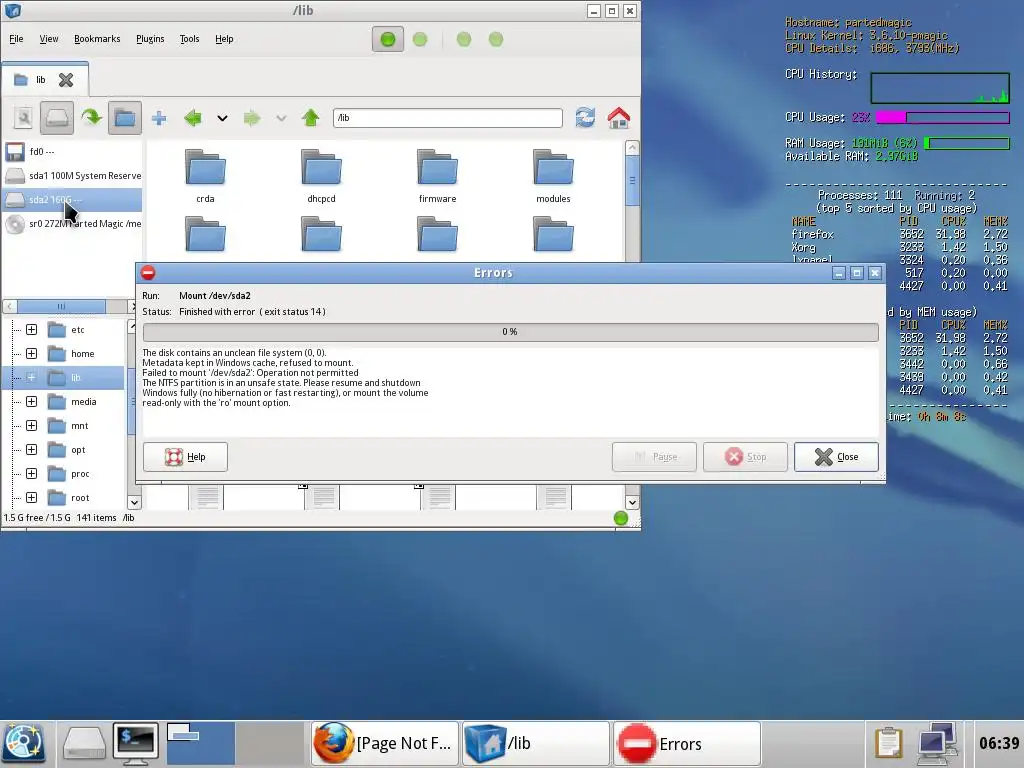The image size is (1024, 768).
Task: Click the 0 % progress bar
Action: click(x=510, y=332)
